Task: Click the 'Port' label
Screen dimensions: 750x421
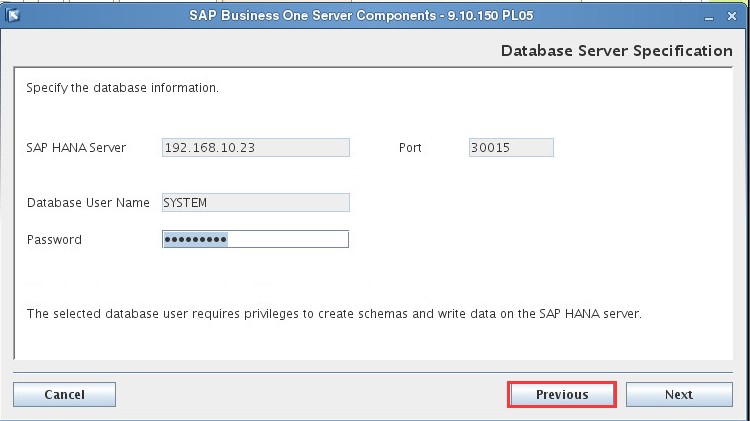Action: coord(410,148)
